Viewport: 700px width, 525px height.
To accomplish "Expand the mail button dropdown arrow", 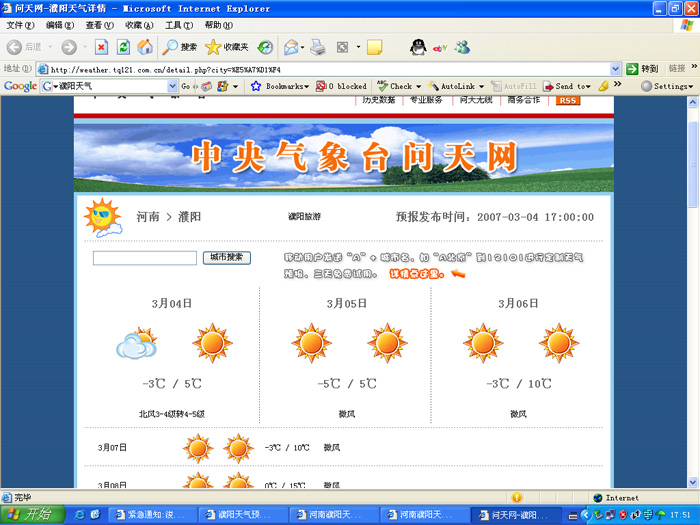I will click(x=303, y=47).
